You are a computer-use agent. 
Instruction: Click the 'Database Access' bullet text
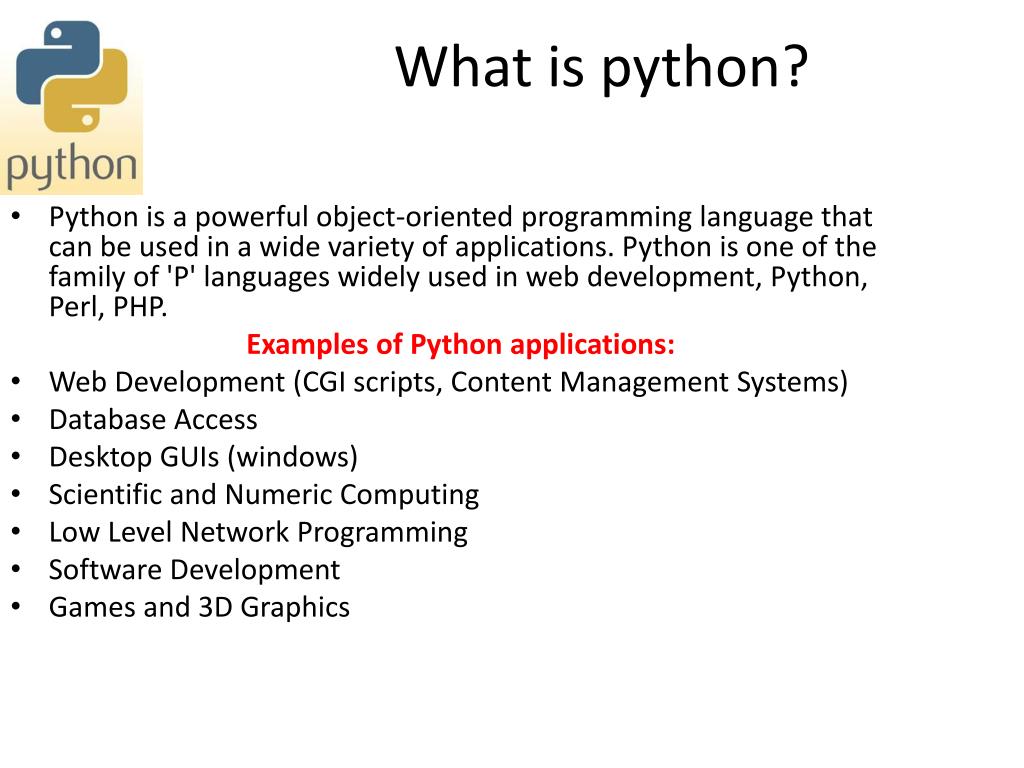(x=153, y=419)
